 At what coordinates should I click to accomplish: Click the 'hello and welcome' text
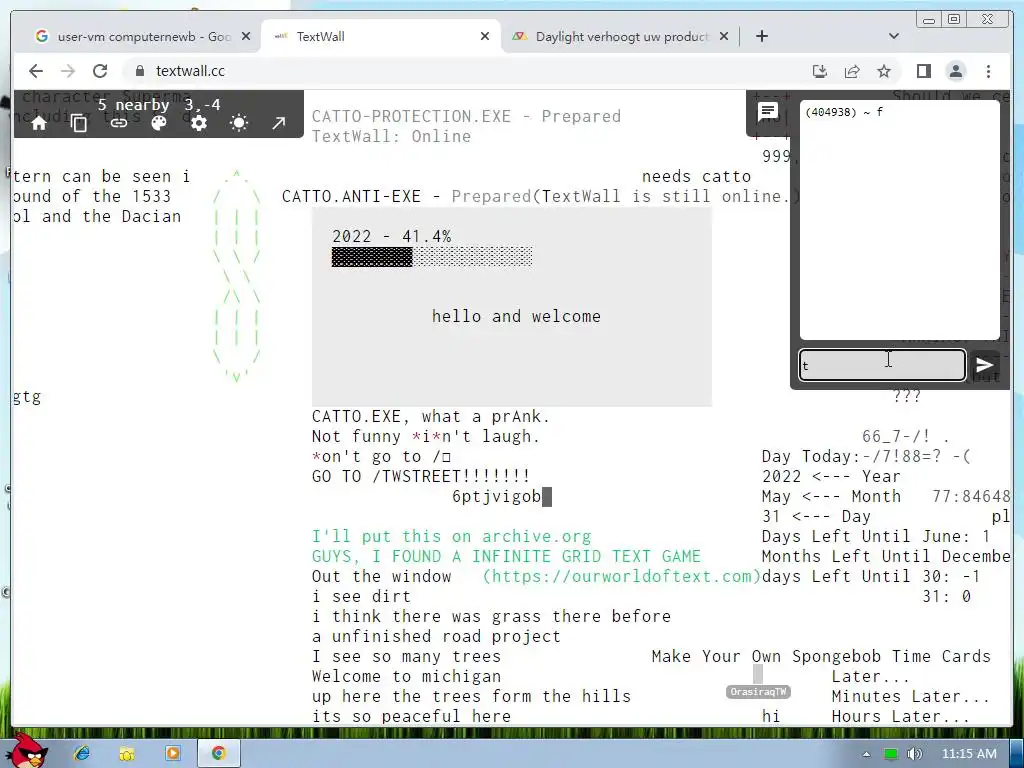[x=516, y=316]
